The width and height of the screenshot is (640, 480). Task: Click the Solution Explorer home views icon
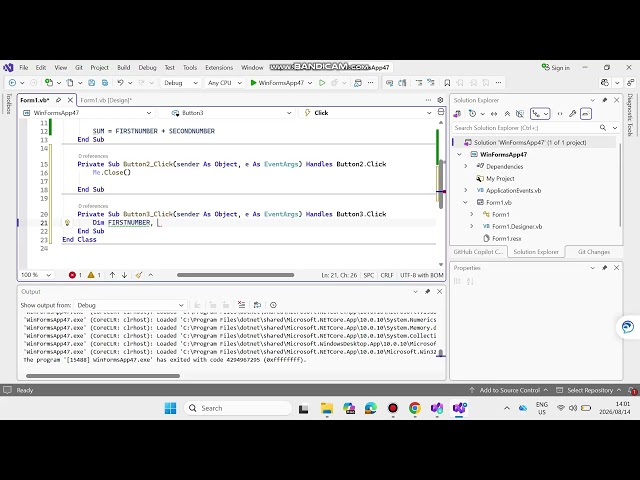(457, 114)
